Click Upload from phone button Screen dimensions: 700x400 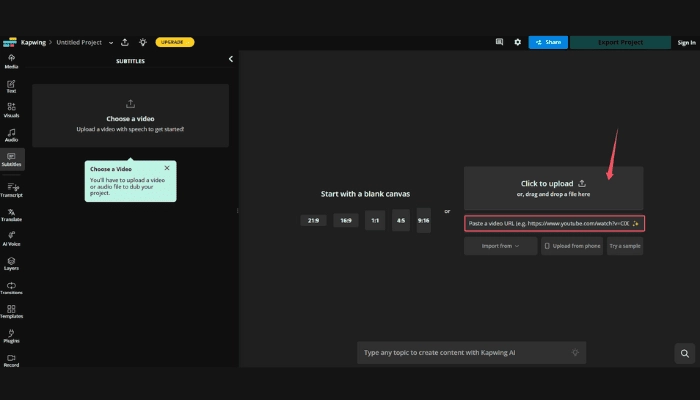572,246
